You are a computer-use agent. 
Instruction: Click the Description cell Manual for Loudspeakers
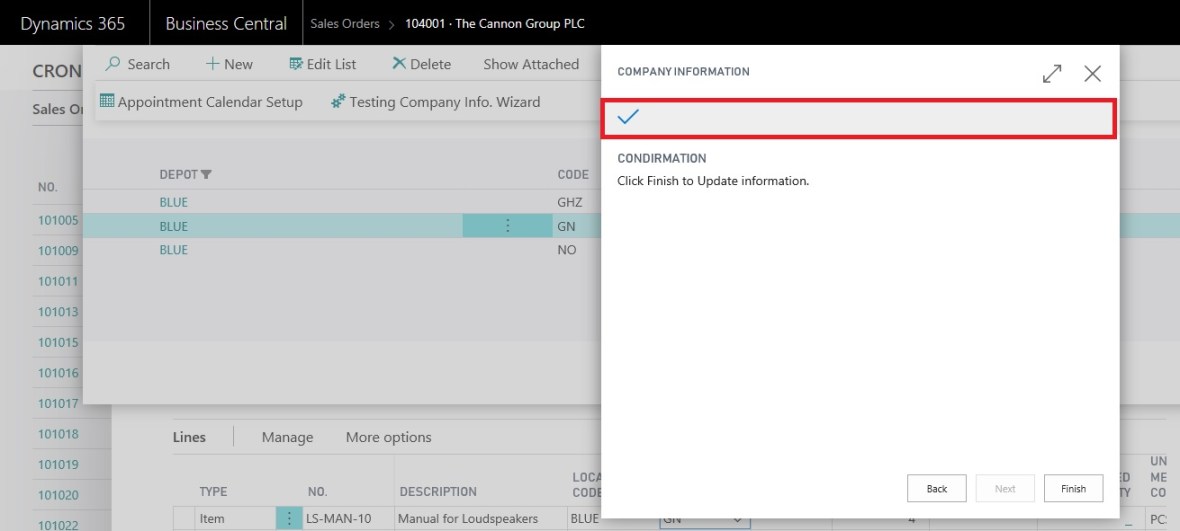467,519
